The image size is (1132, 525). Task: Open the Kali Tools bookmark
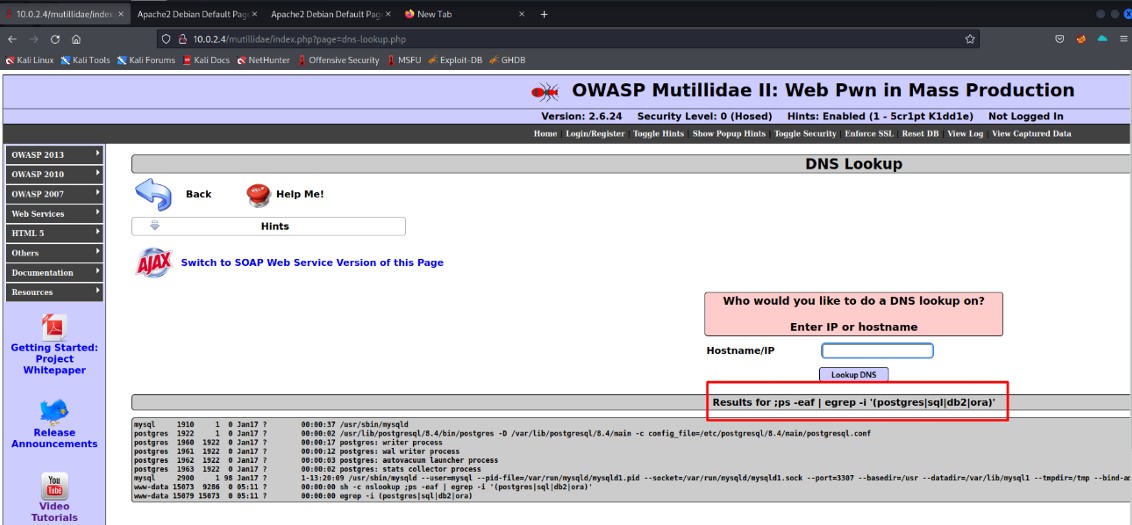tap(85, 60)
